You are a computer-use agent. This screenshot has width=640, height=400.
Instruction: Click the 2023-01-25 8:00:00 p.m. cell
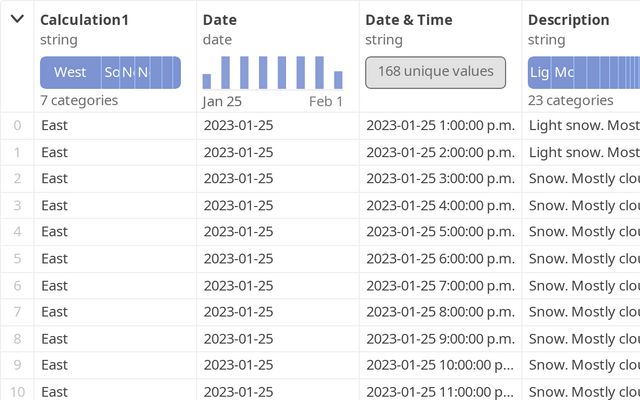440,312
